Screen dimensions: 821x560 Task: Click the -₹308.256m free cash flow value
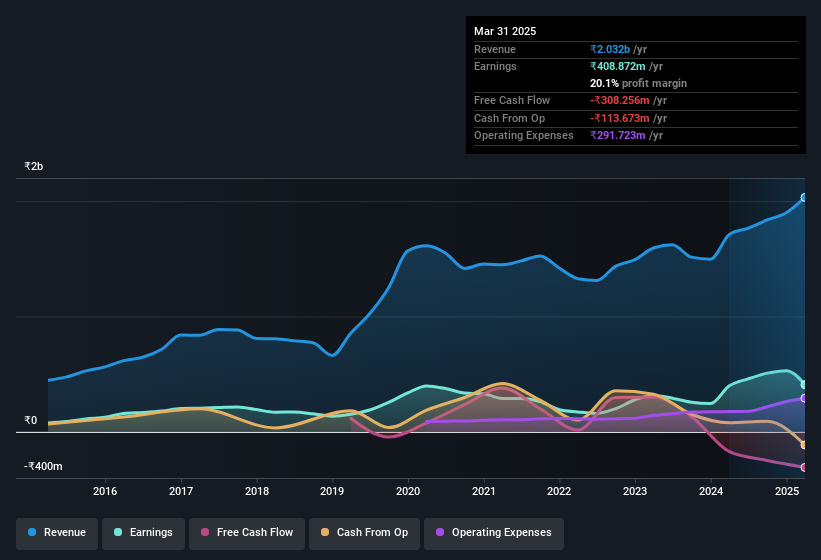[x=620, y=100]
